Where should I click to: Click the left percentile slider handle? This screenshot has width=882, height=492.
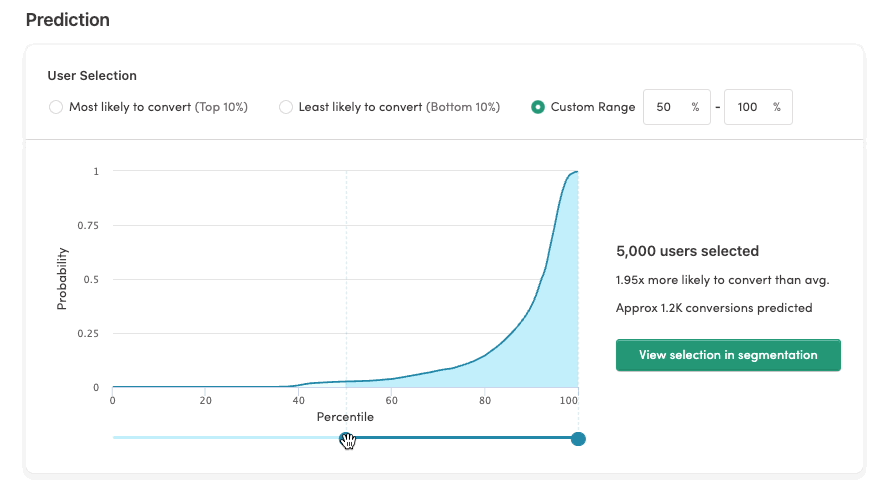point(346,439)
